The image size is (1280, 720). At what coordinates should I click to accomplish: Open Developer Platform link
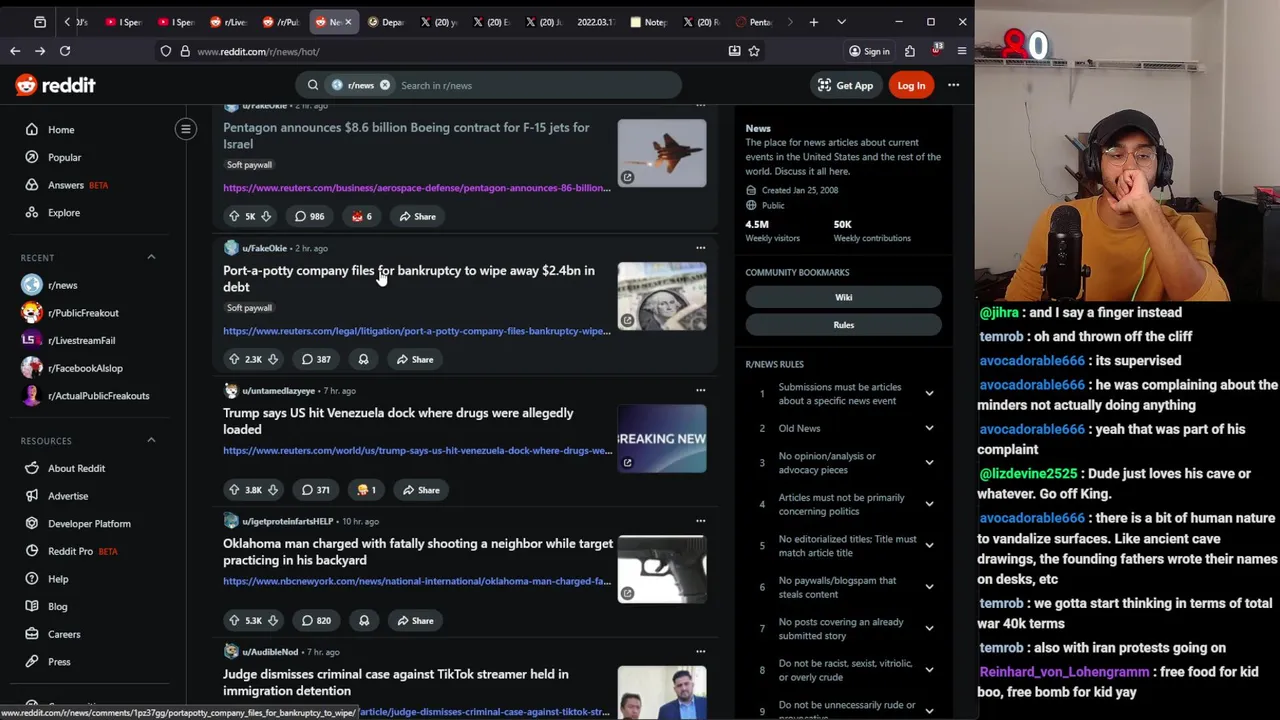click(89, 524)
